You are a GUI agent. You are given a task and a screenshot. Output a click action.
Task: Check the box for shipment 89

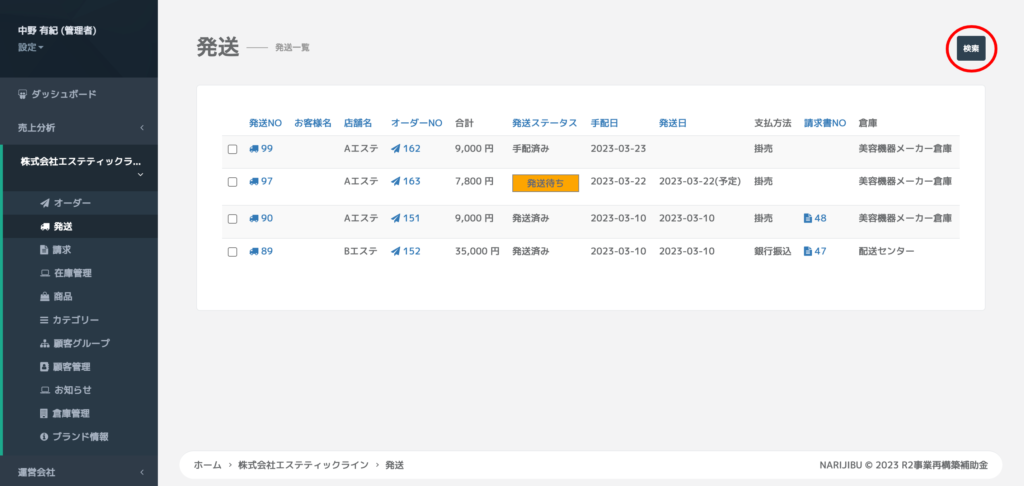click(x=232, y=252)
